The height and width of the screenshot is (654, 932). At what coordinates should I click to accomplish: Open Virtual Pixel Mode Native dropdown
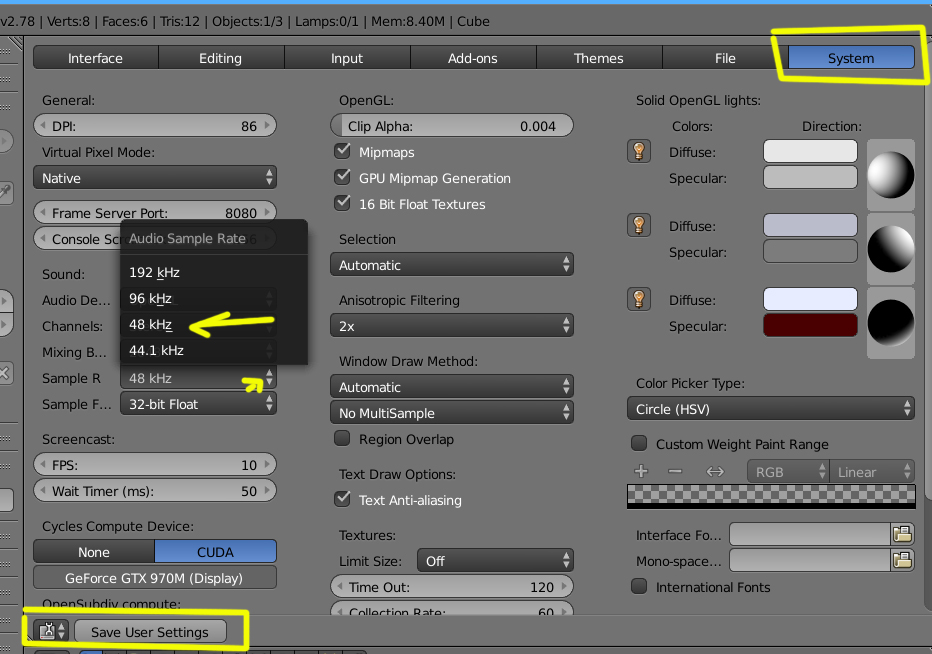click(155, 178)
